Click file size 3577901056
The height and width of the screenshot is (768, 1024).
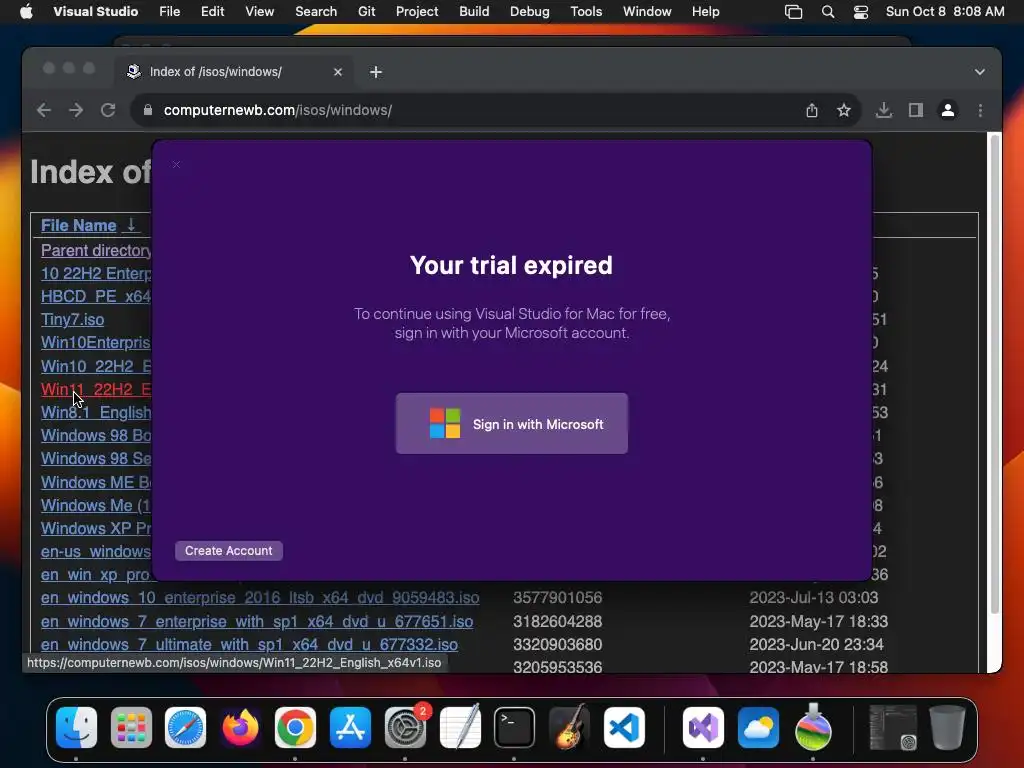click(x=558, y=598)
